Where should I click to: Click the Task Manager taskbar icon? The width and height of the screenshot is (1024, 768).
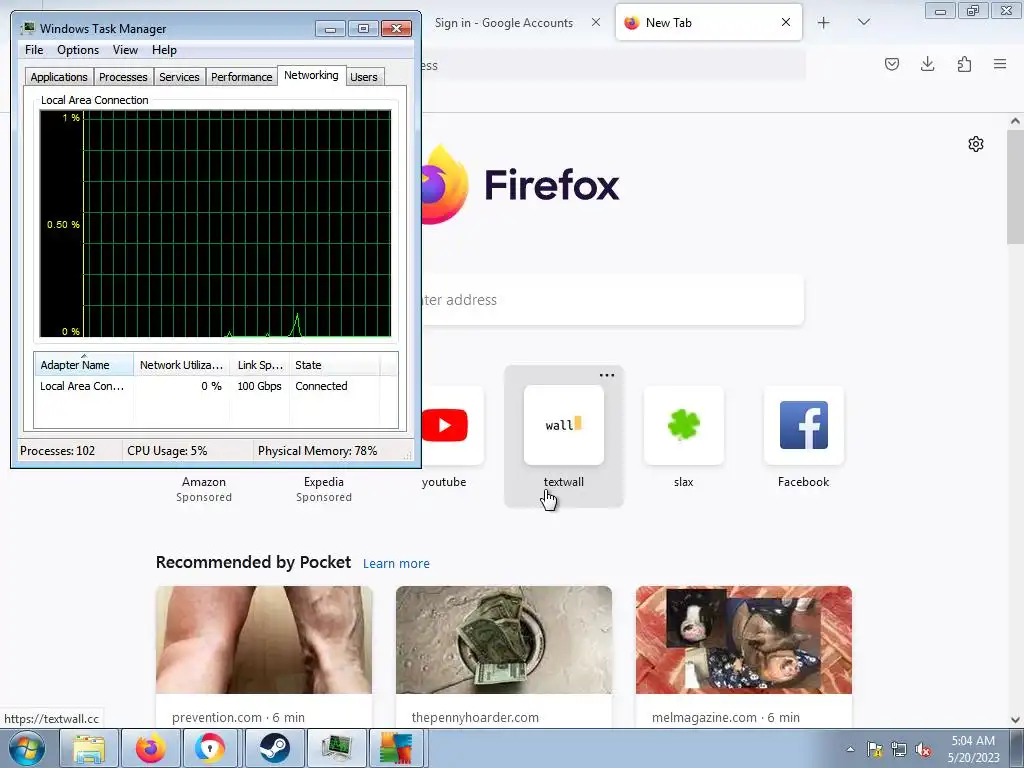pyautogui.click(x=336, y=748)
